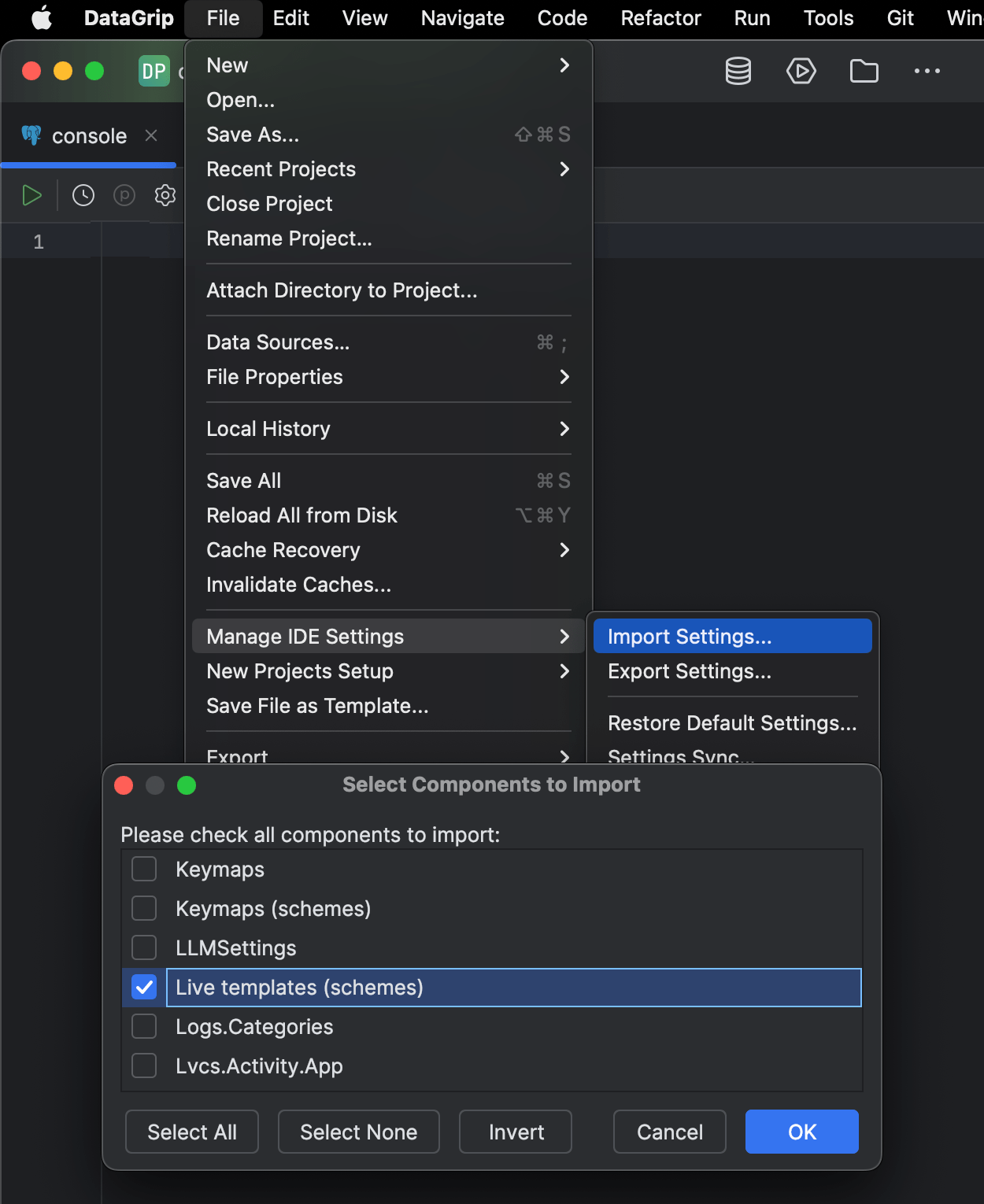984x1204 pixels.
Task: Click the Select None button
Action: click(x=359, y=1132)
